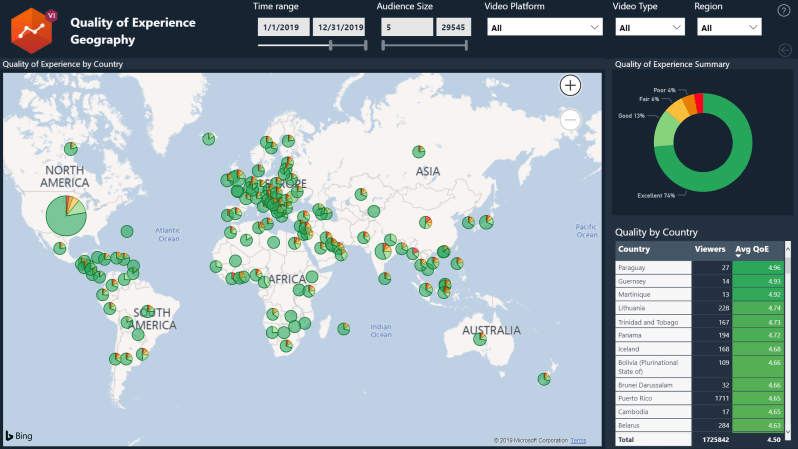Sort table by Avg QoE column header
The width and height of the screenshot is (798, 449).
[751, 249]
